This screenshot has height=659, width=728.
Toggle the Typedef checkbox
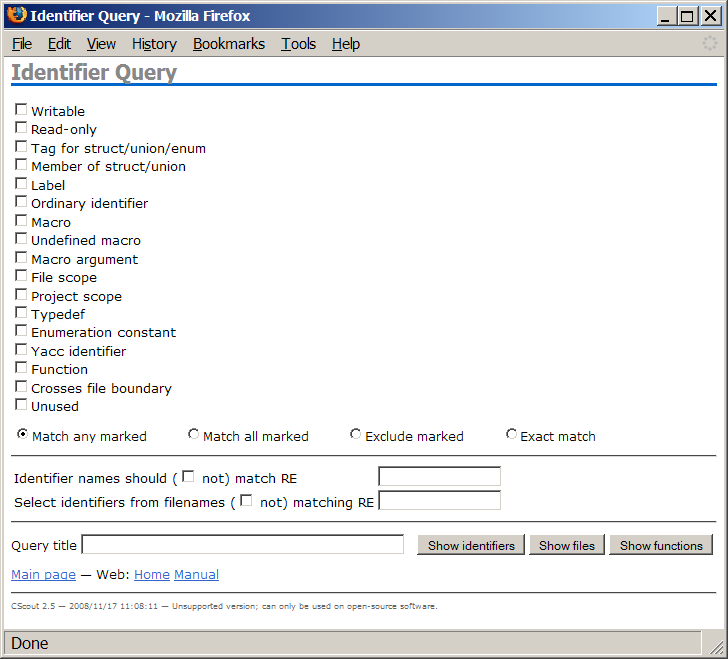point(21,313)
